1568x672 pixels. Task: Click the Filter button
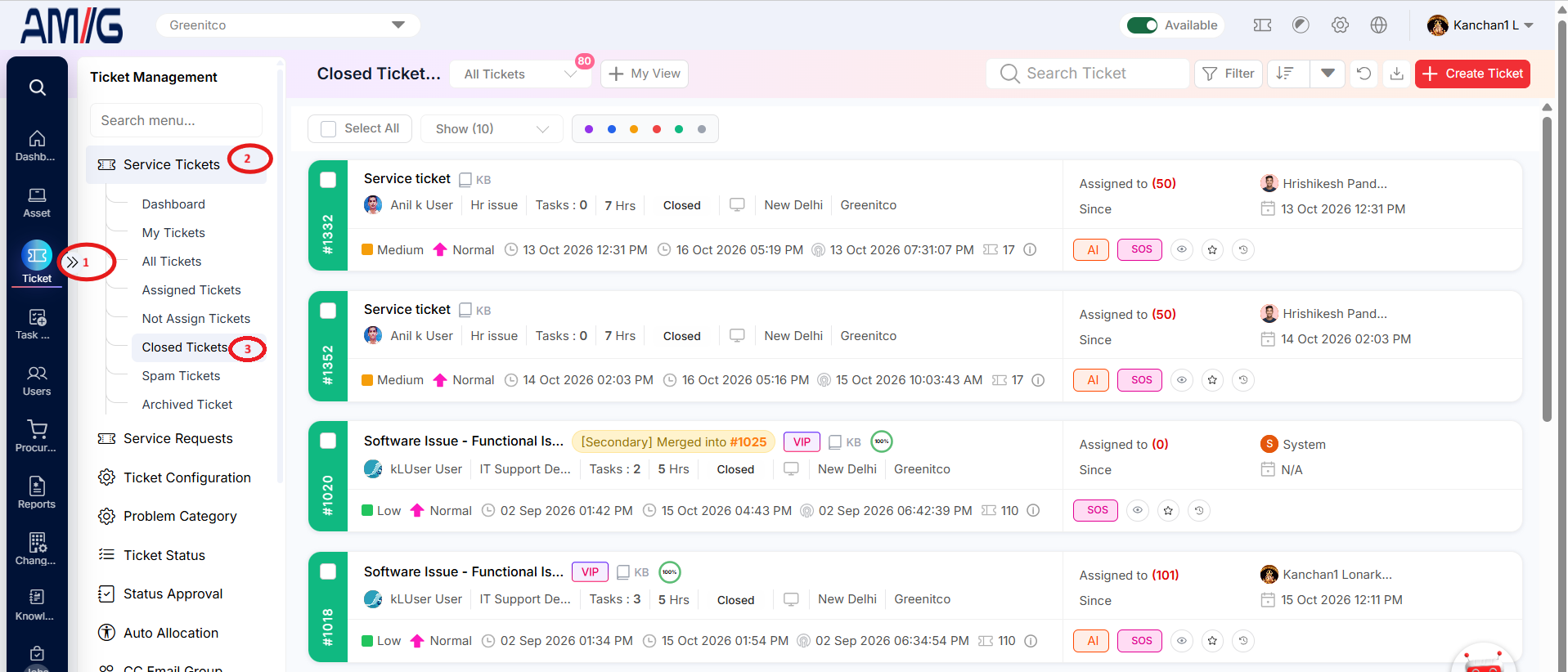[1229, 74]
